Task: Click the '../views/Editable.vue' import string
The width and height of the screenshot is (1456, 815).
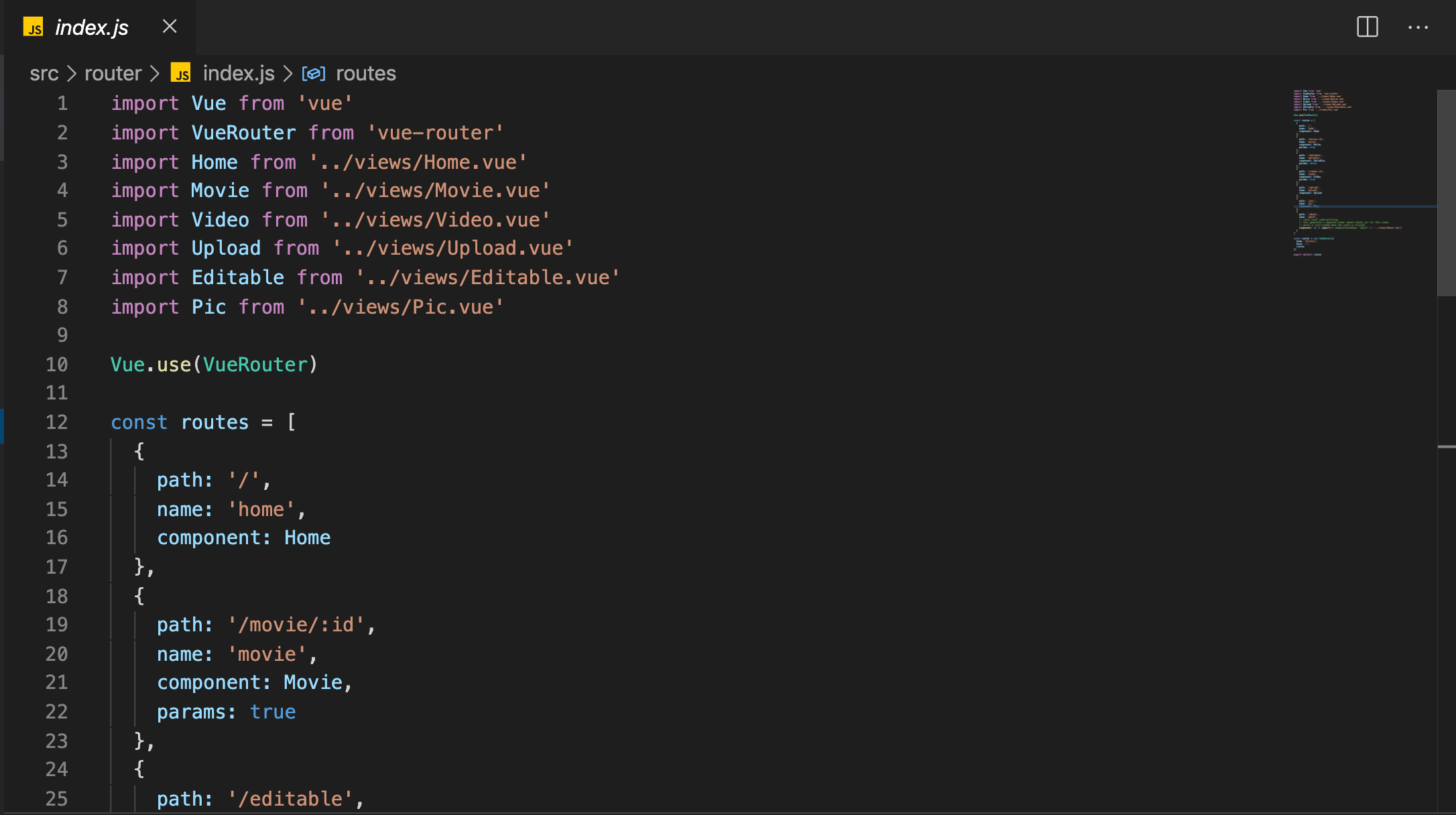Action: point(487,277)
